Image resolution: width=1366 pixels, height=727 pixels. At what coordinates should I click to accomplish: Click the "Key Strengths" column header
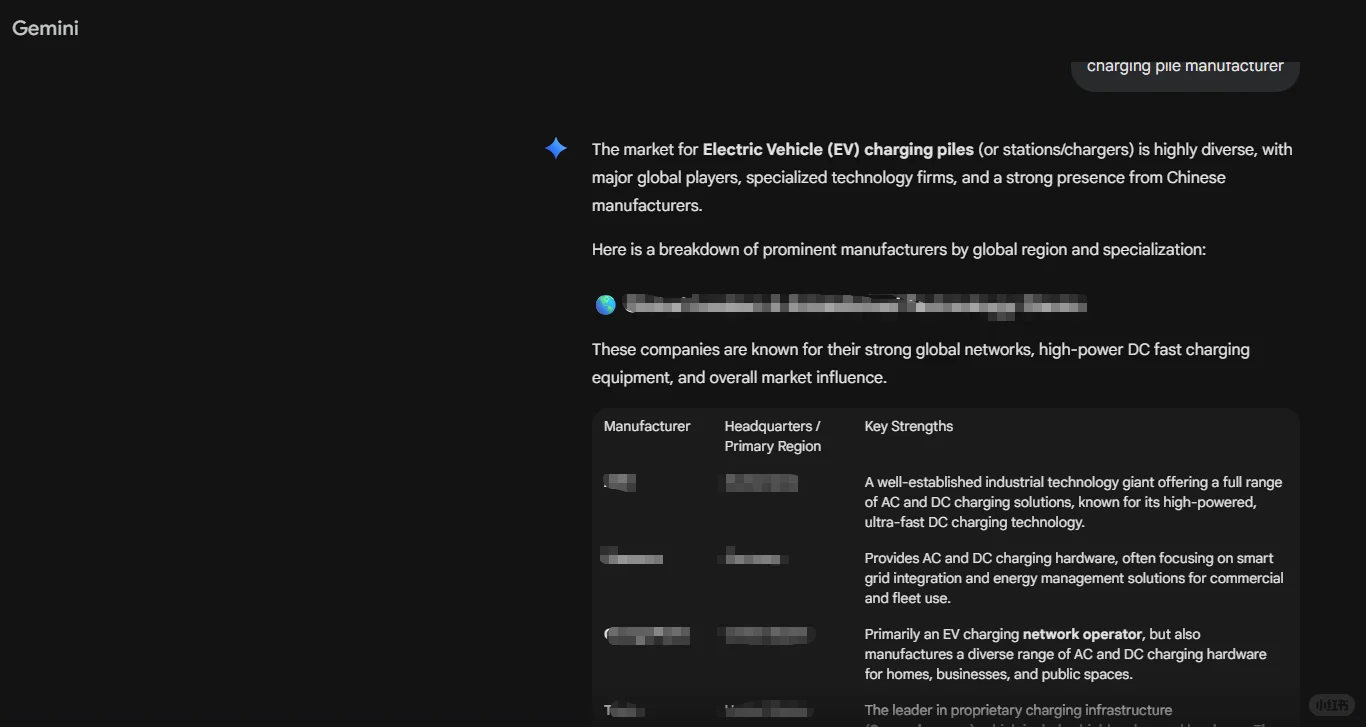pyautogui.click(x=909, y=426)
